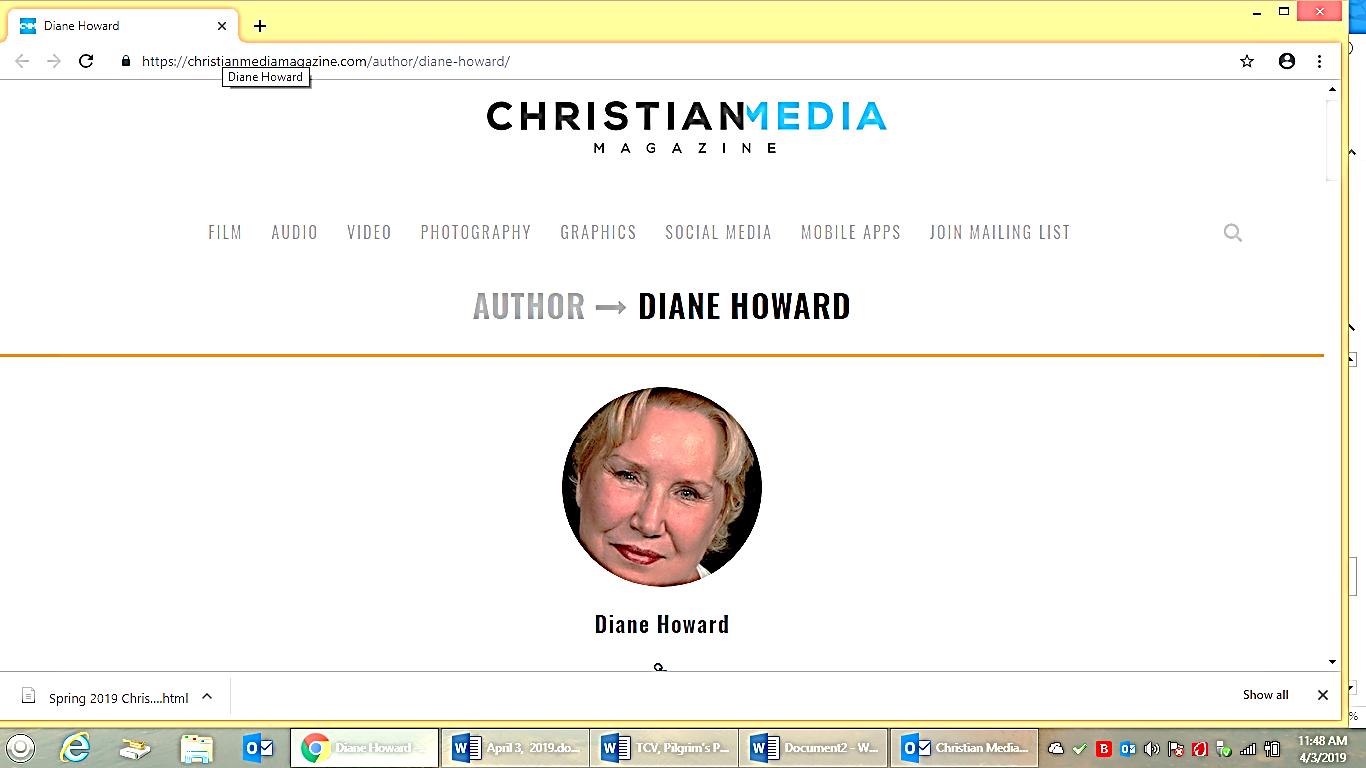Select SOCIAL MEDIA in the navigation
This screenshot has height=768, width=1366.
tap(718, 232)
